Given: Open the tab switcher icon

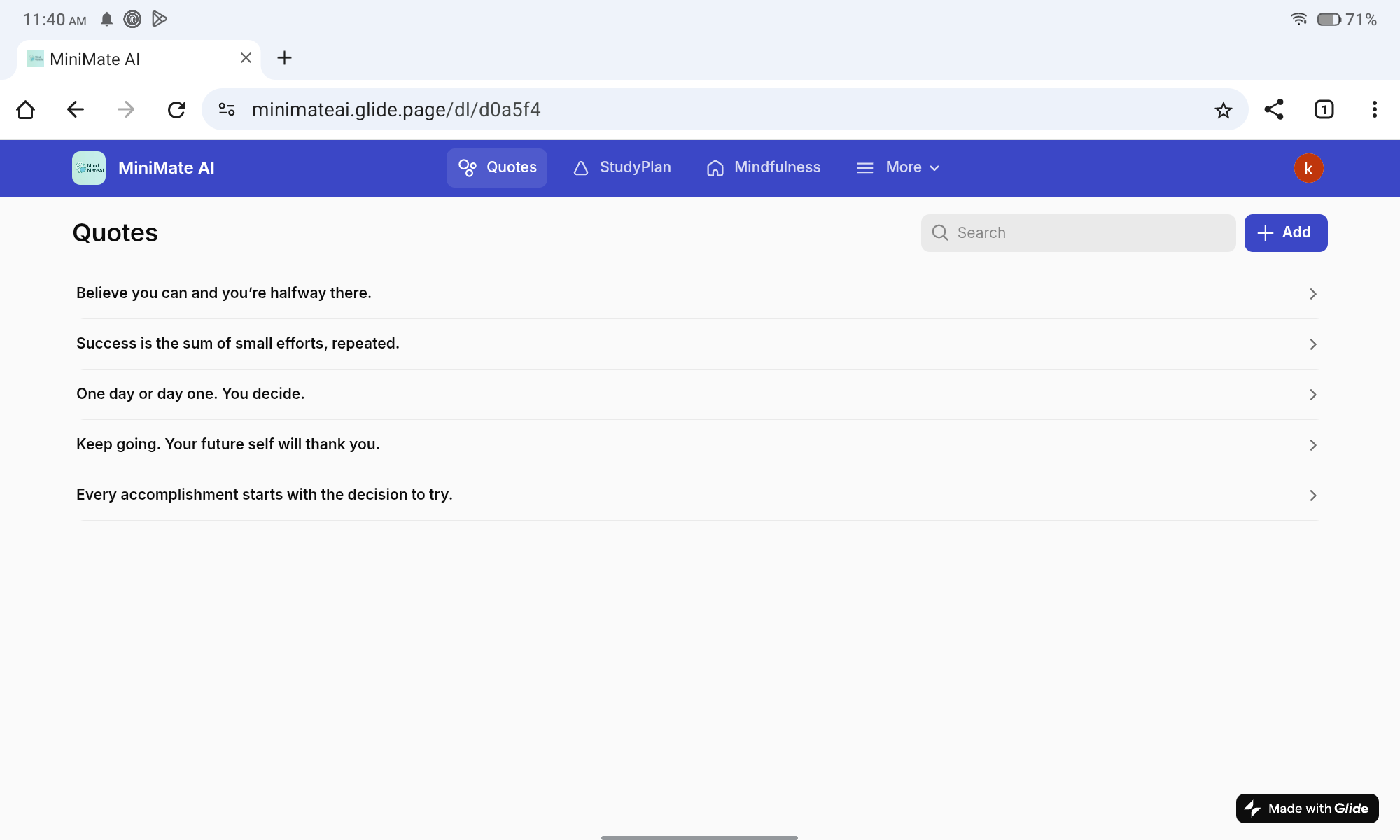Looking at the screenshot, I should [1324, 110].
